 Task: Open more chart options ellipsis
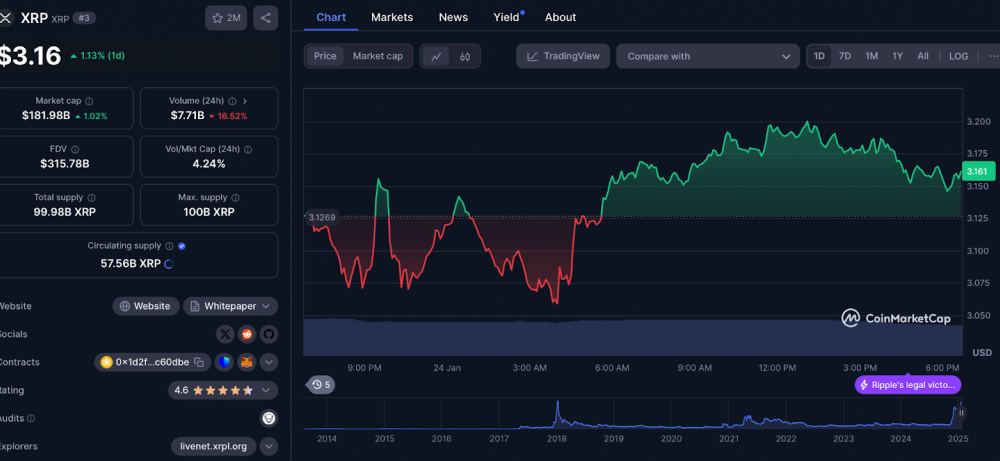(x=993, y=56)
